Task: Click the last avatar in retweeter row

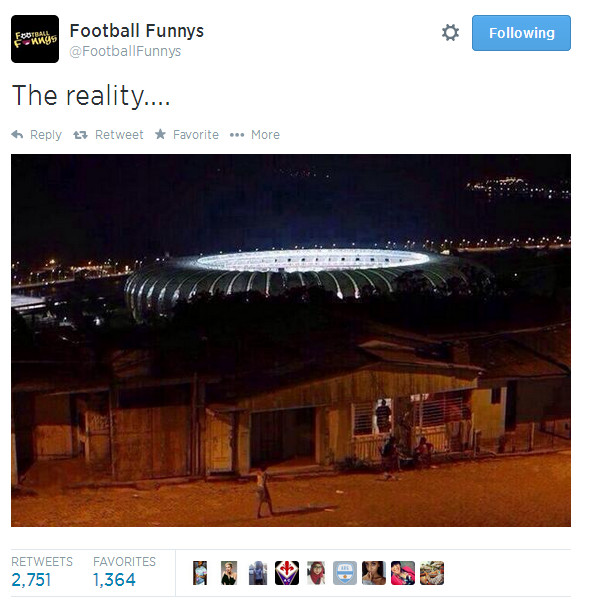Action: click(x=432, y=573)
